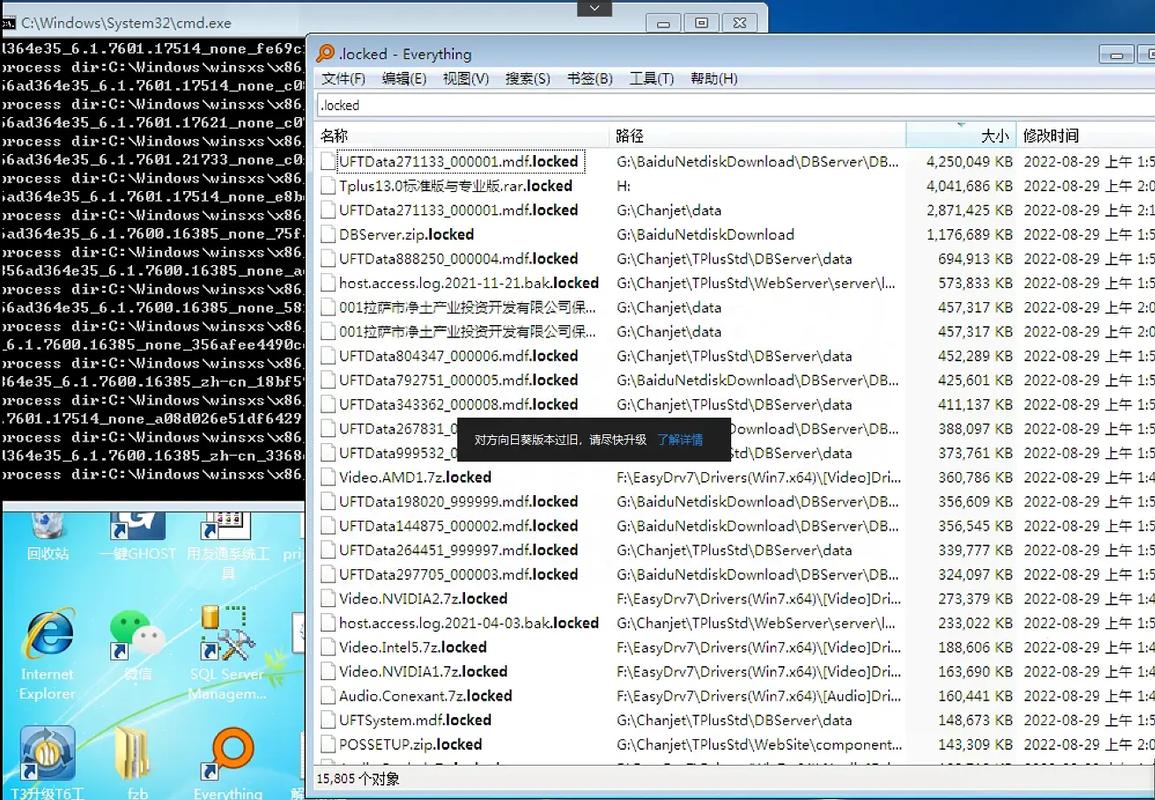This screenshot has height=800, width=1155.
Task: Select file POSSETUP.zip.locked
Action: pos(410,745)
